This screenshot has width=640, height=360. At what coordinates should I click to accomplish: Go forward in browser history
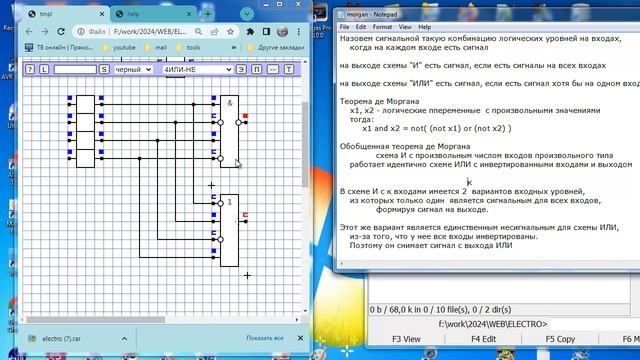point(44,31)
